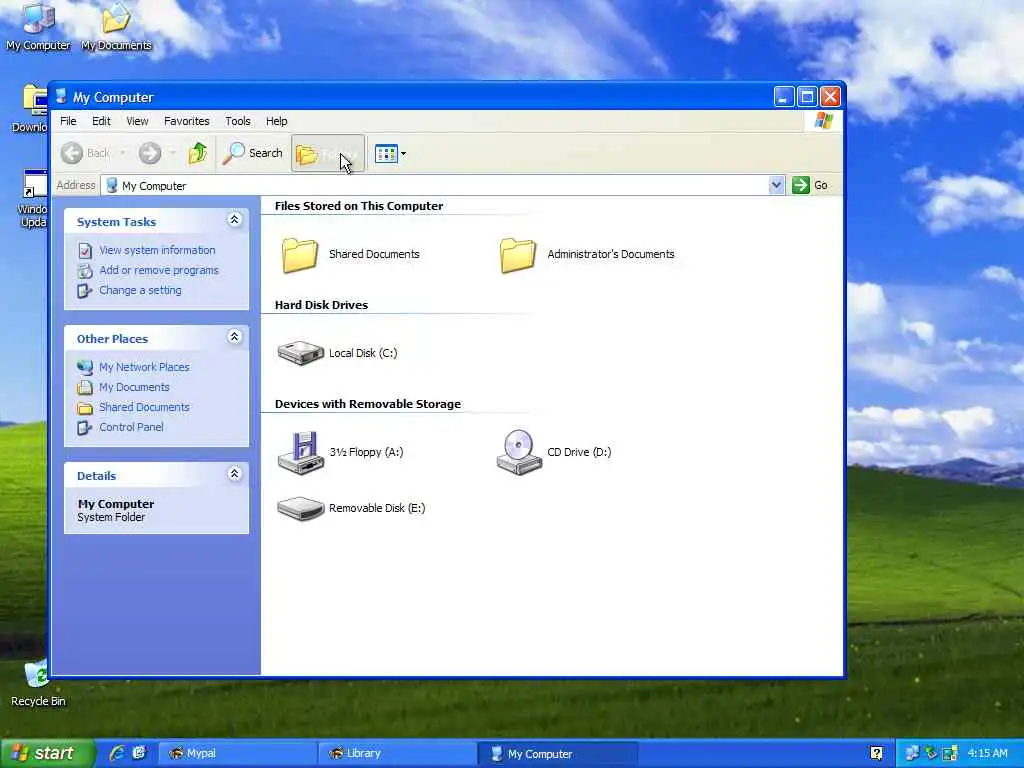Switch to Library taskbar button
The height and width of the screenshot is (768, 1024).
[397, 754]
